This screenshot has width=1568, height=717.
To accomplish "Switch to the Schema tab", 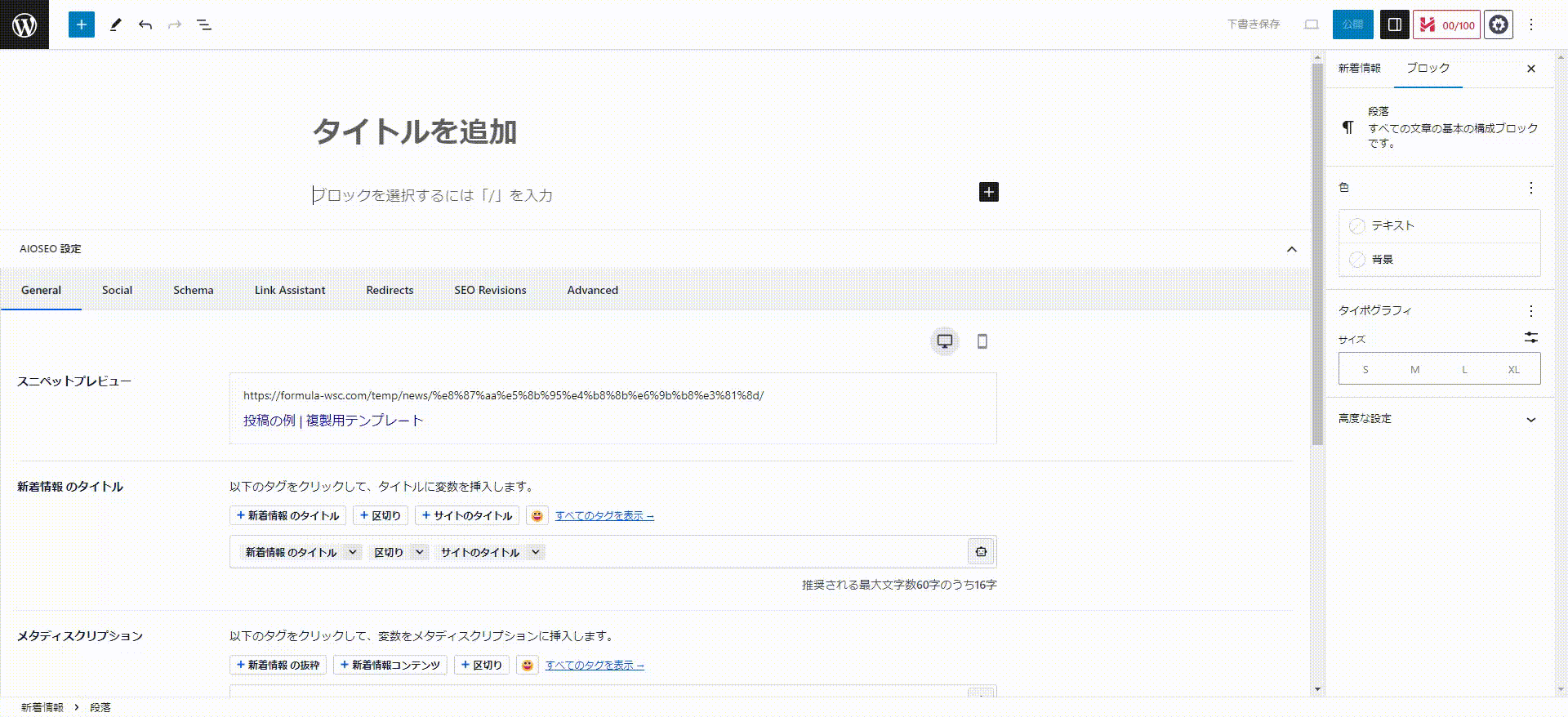I will (193, 290).
